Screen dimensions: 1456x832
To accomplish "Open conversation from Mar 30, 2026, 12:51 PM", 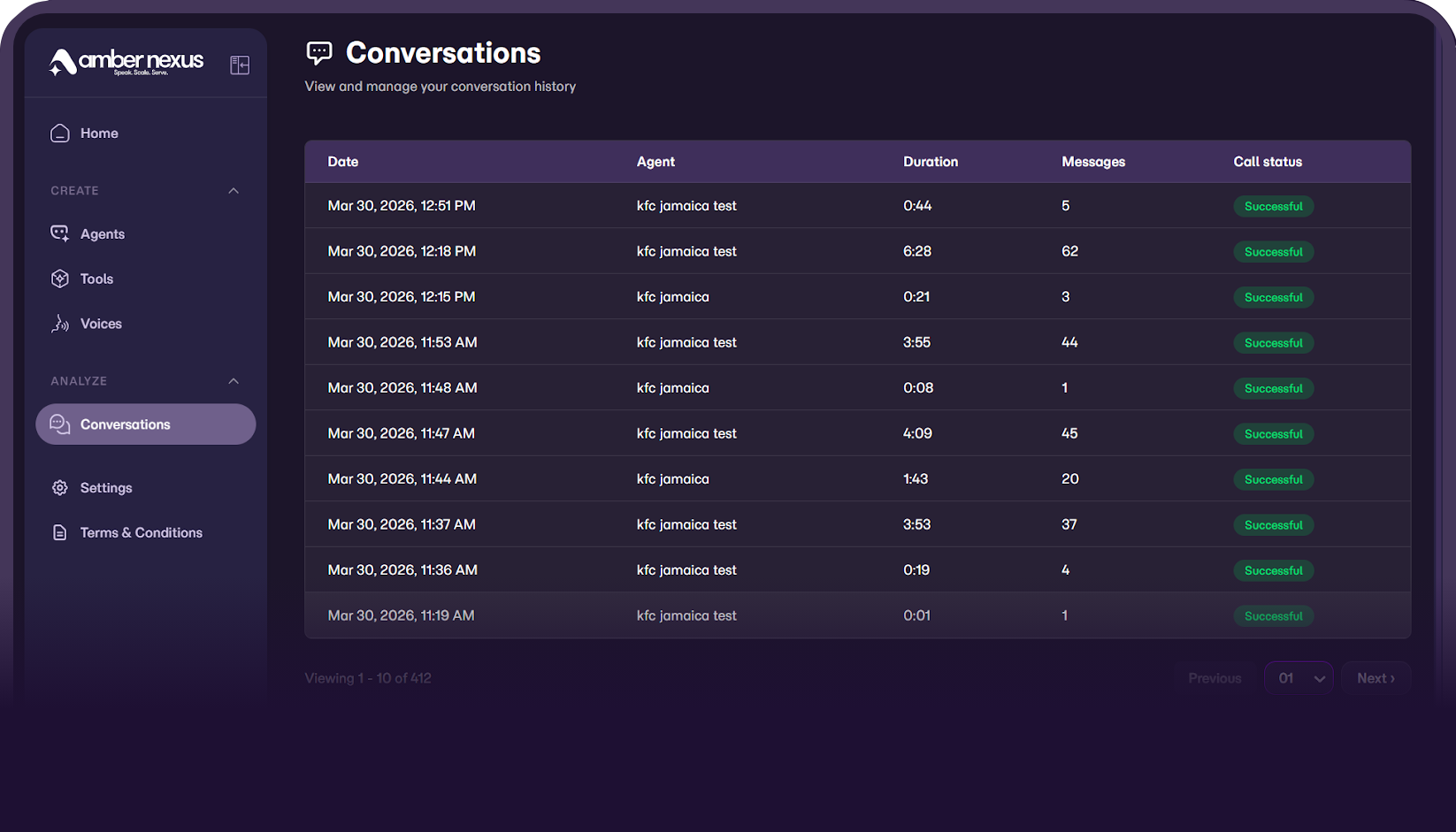I will pyautogui.click(x=858, y=206).
